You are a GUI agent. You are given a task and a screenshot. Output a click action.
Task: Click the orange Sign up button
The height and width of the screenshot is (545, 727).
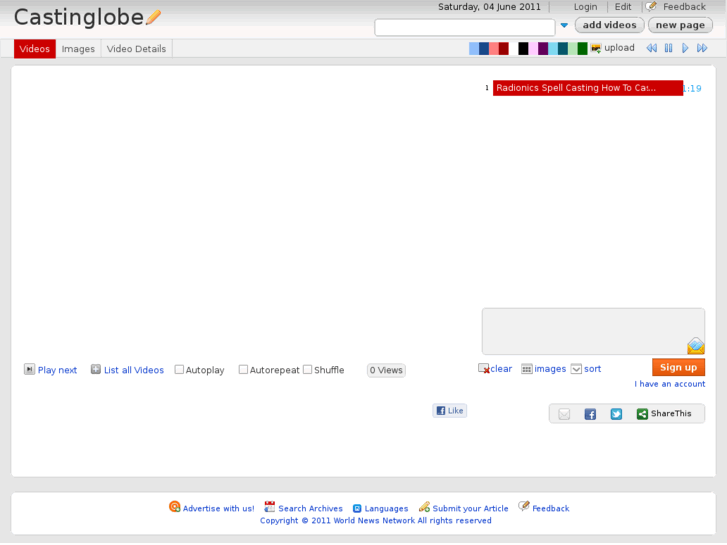point(678,367)
